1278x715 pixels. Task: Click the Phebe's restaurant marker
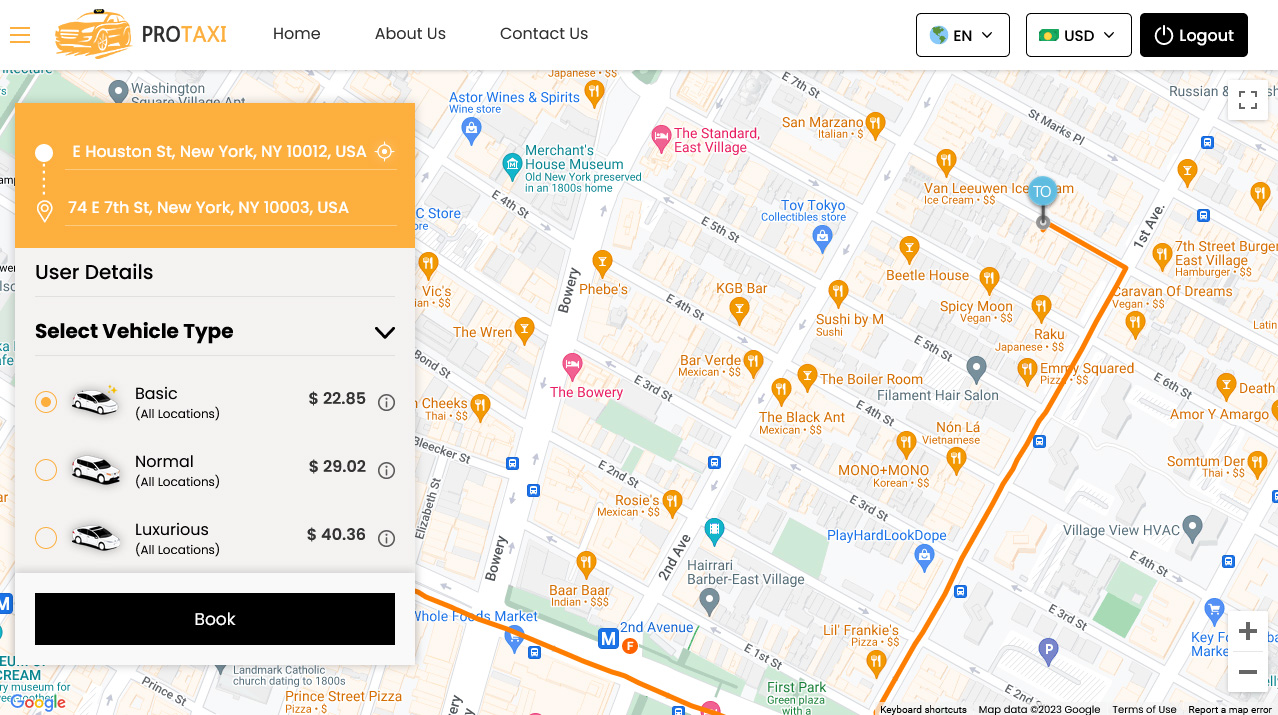(x=602, y=263)
